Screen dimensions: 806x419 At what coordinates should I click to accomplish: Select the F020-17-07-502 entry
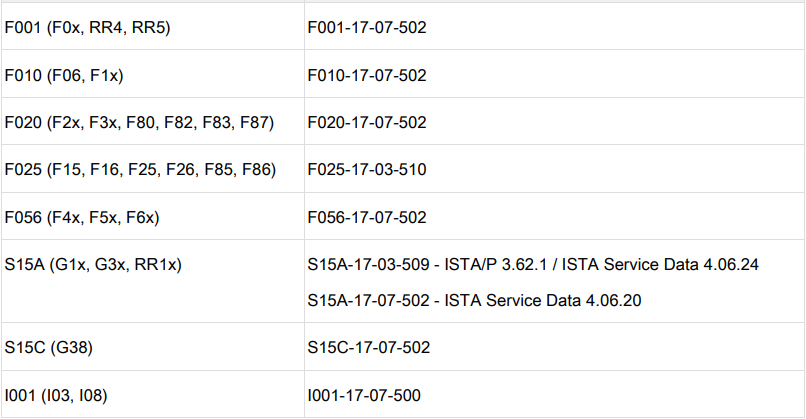[x=367, y=122]
